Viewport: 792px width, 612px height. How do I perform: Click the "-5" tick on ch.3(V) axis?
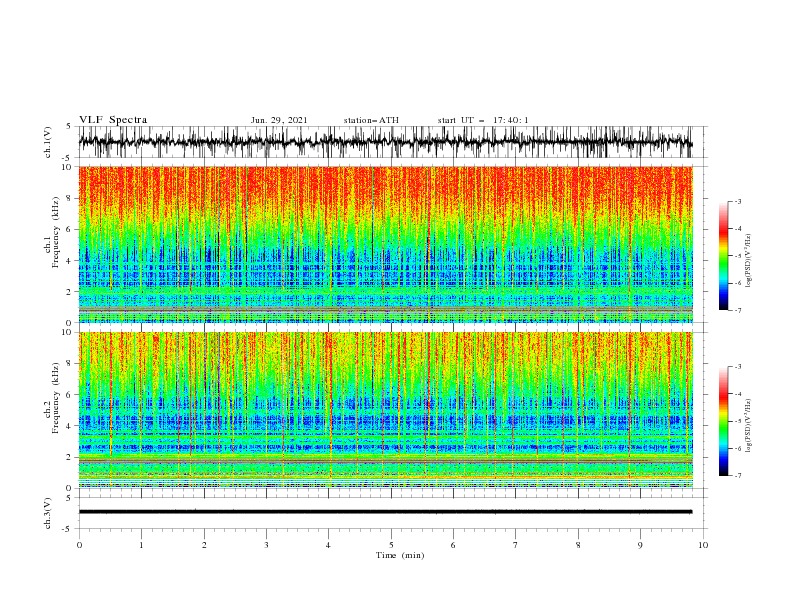(x=68, y=529)
